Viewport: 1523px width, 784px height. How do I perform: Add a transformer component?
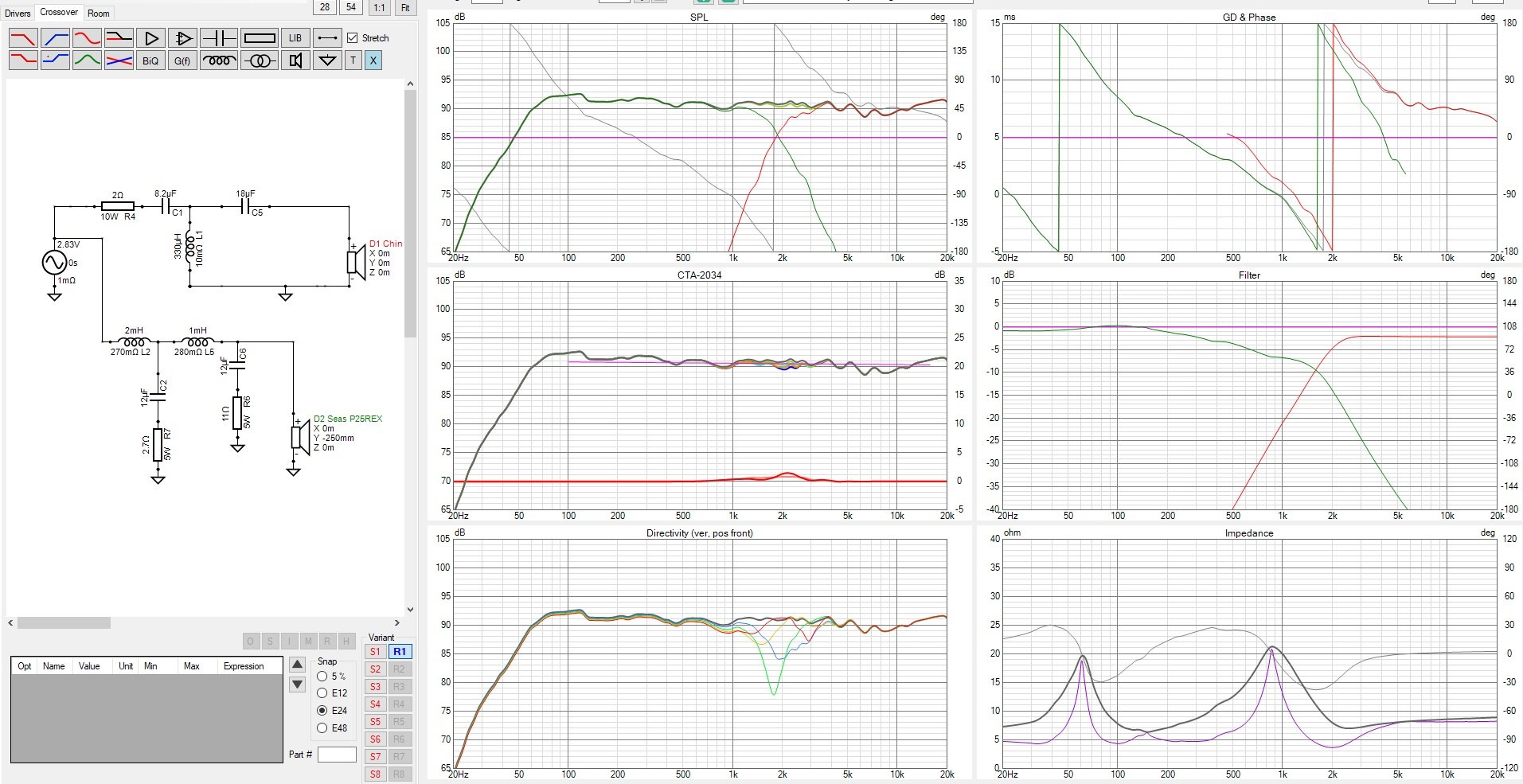(x=260, y=60)
